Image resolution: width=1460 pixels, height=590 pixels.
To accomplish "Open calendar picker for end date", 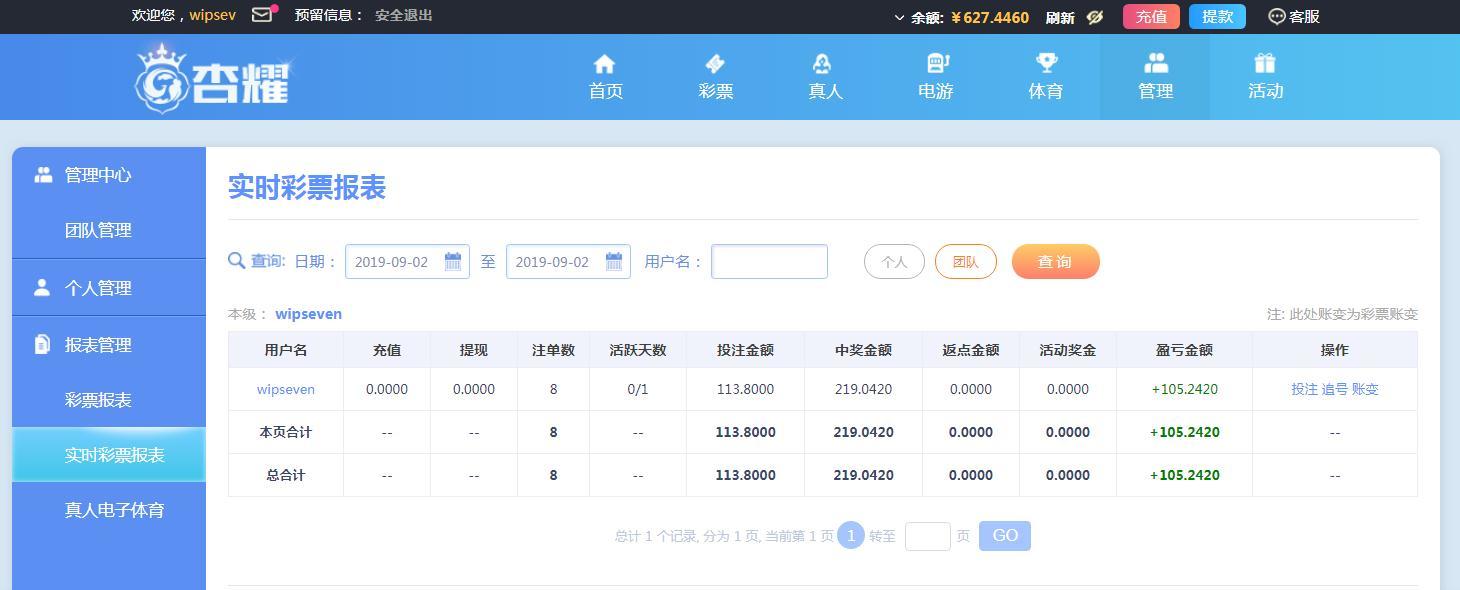I will click(x=614, y=261).
